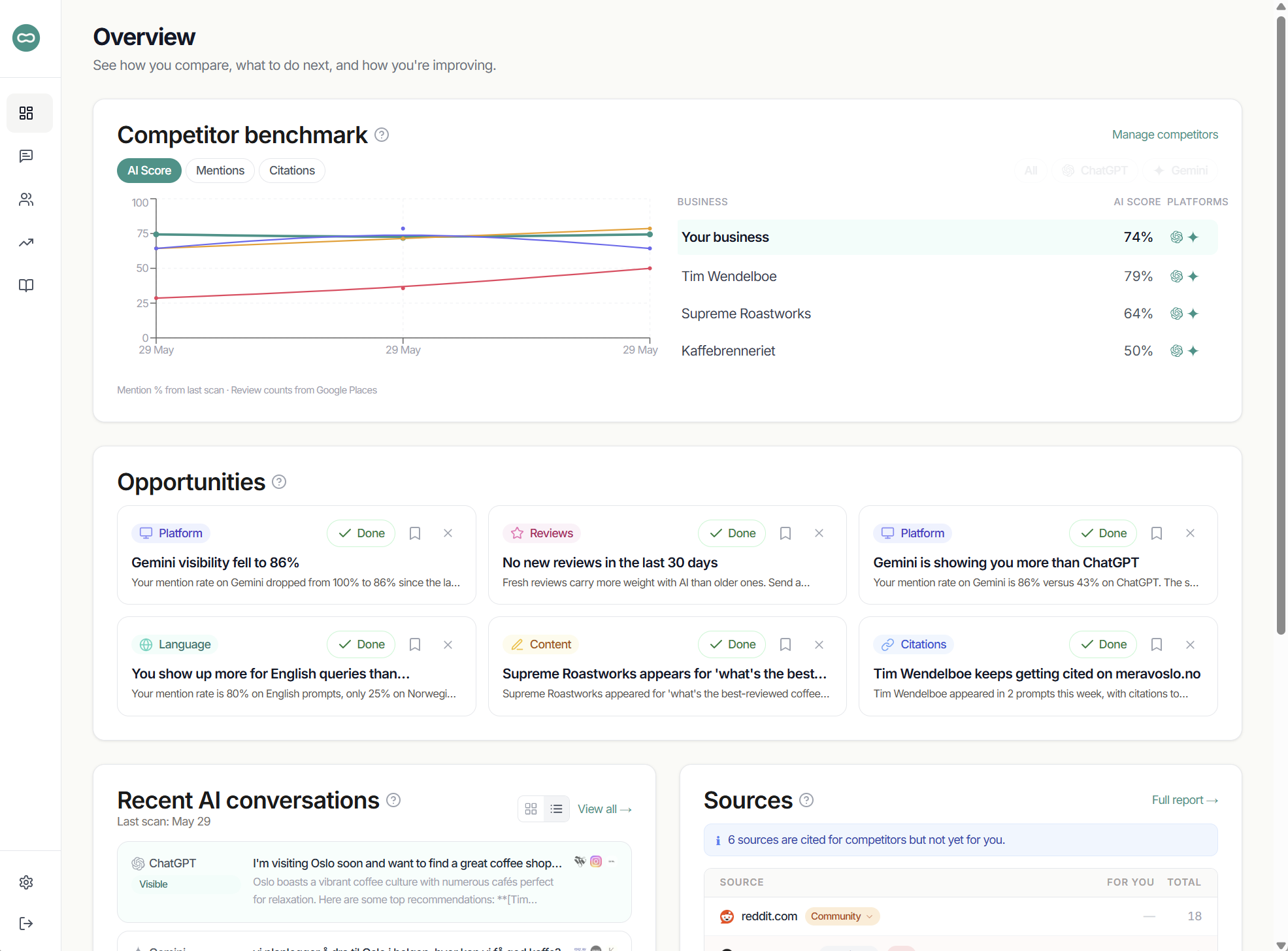This screenshot has height=951, width=1288.
Task: Open the competitors people sidebar icon
Action: 26,199
